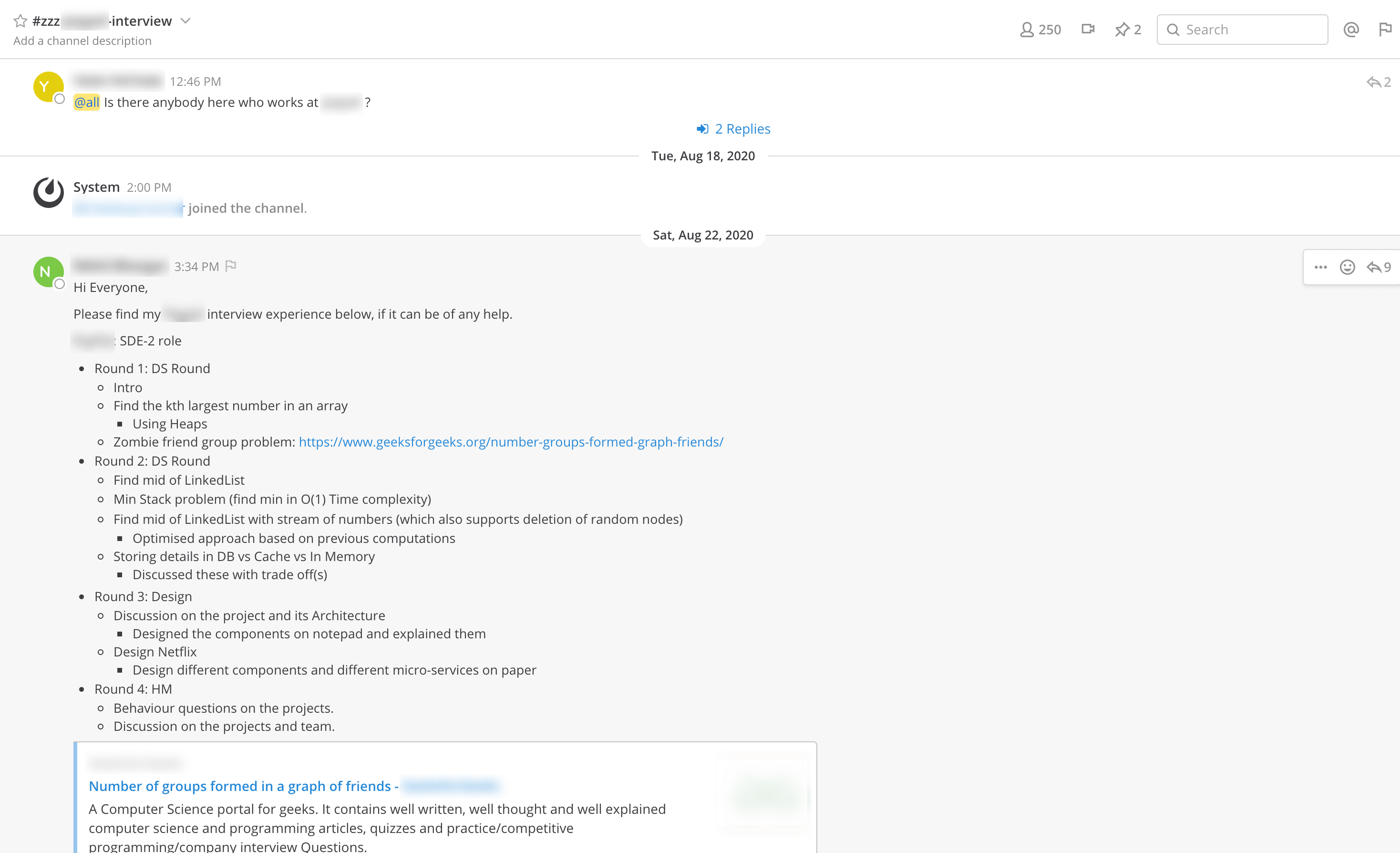The width and height of the screenshot is (1400, 853).
Task: Open the geeksforgeeks zombie friend group link
Action: (x=510, y=442)
